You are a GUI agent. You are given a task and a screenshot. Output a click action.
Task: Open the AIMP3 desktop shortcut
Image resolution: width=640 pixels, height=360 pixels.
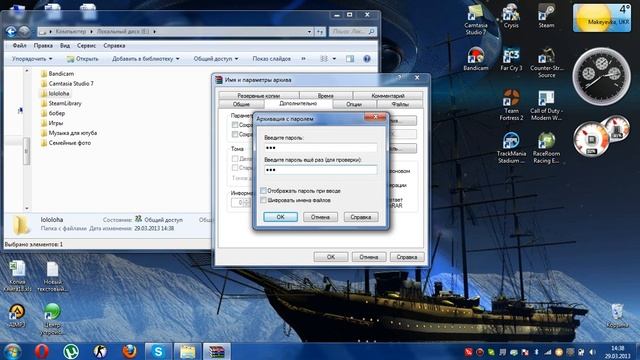[x=17, y=316]
